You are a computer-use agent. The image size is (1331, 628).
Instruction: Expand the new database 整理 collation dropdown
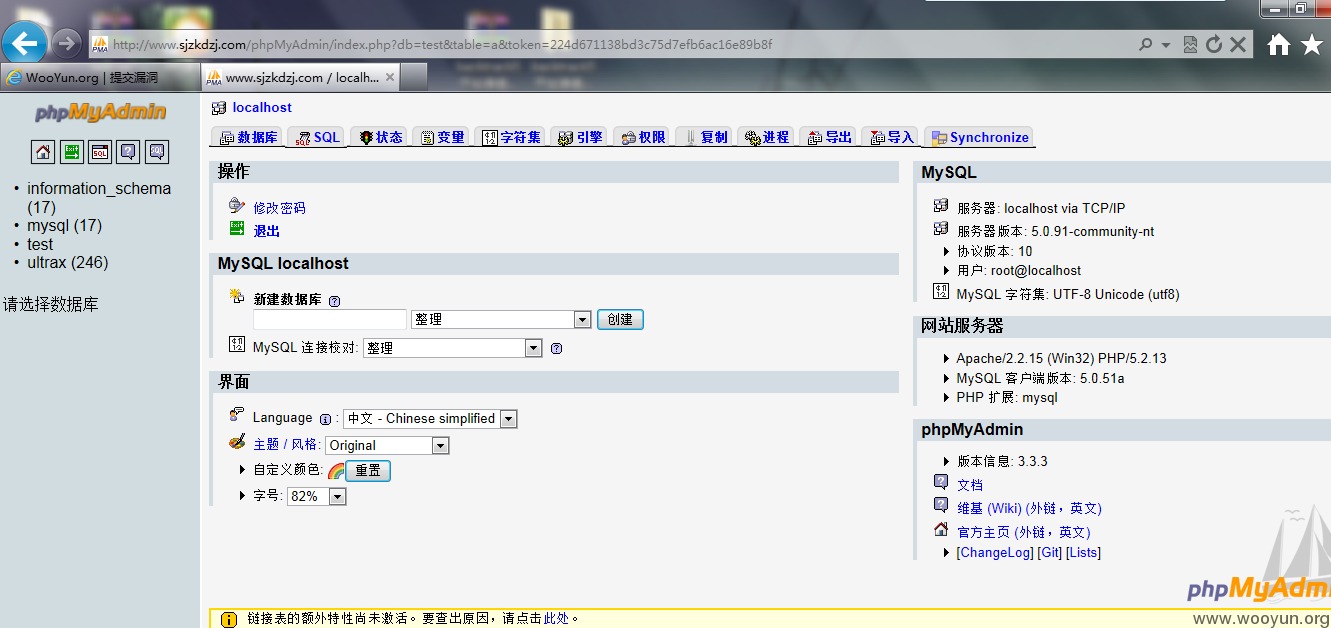[501, 320]
